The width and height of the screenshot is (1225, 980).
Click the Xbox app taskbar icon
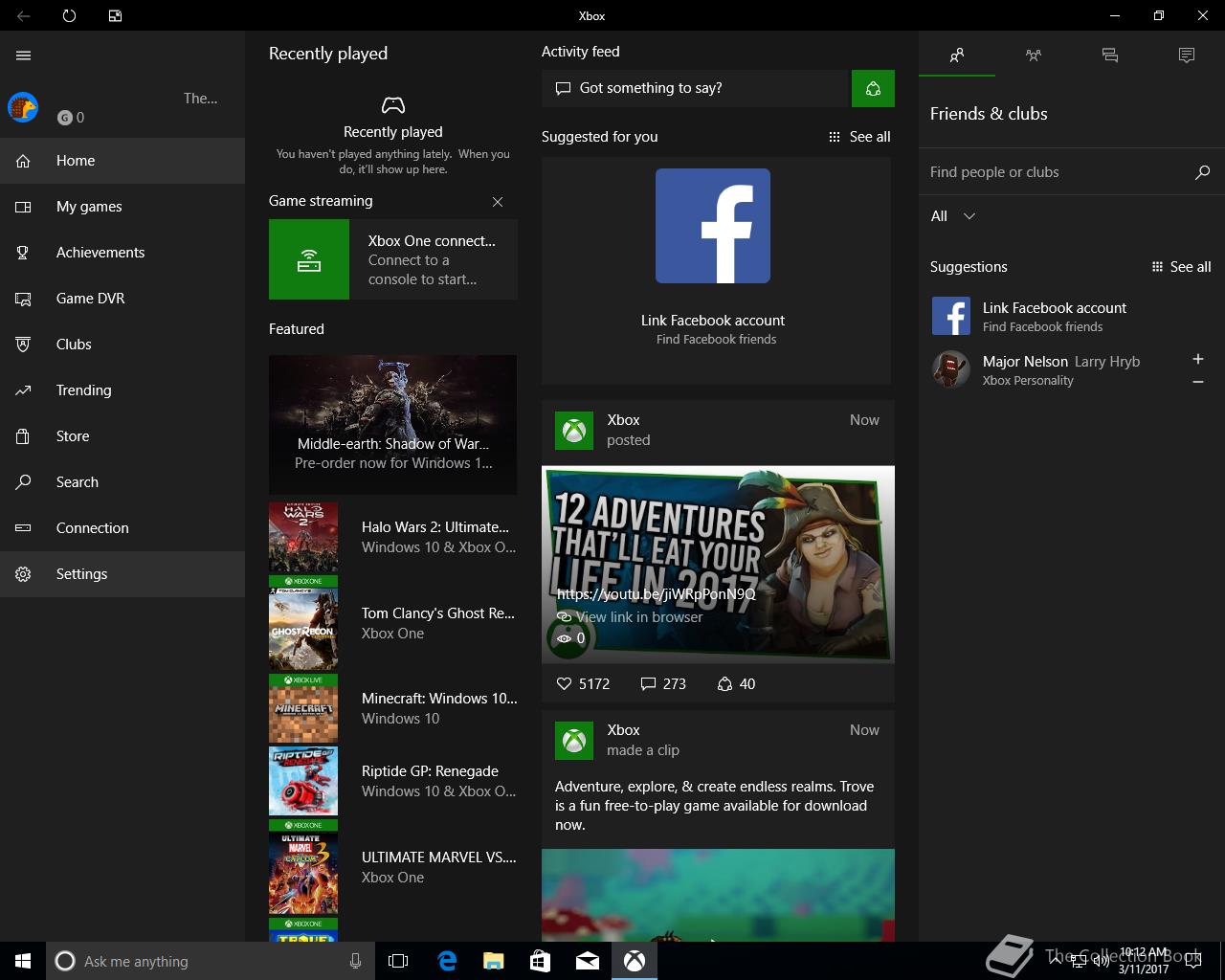pos(635,961)
